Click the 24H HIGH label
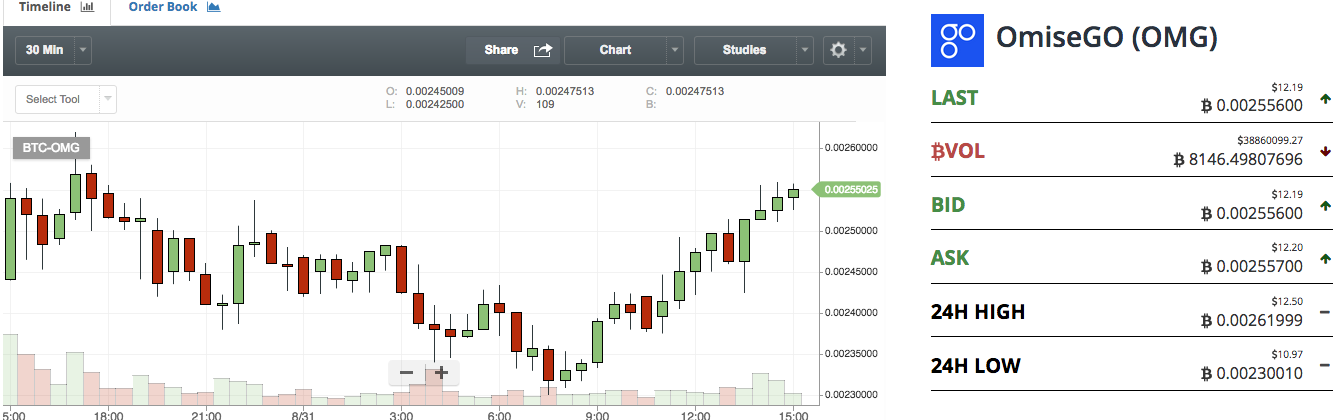This screenshot has width=1333, height=420. pyautogui.click(x=978, y=312)
